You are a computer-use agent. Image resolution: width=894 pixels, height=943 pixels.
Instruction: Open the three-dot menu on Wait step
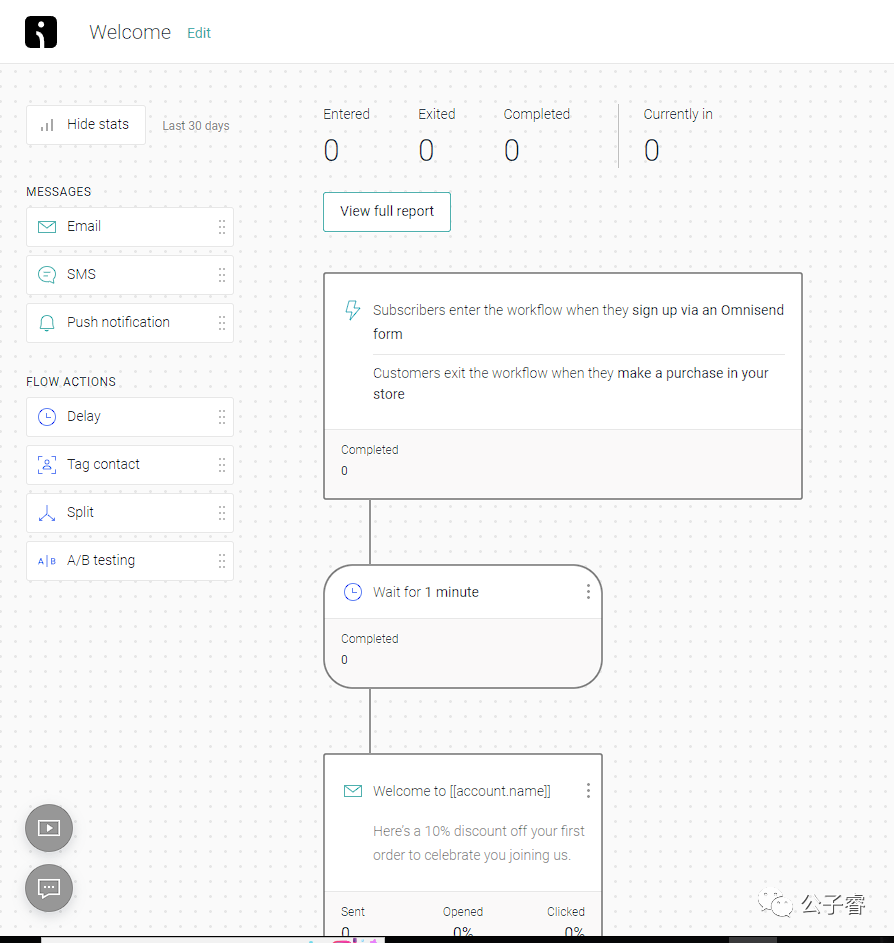tap(588, 592)
